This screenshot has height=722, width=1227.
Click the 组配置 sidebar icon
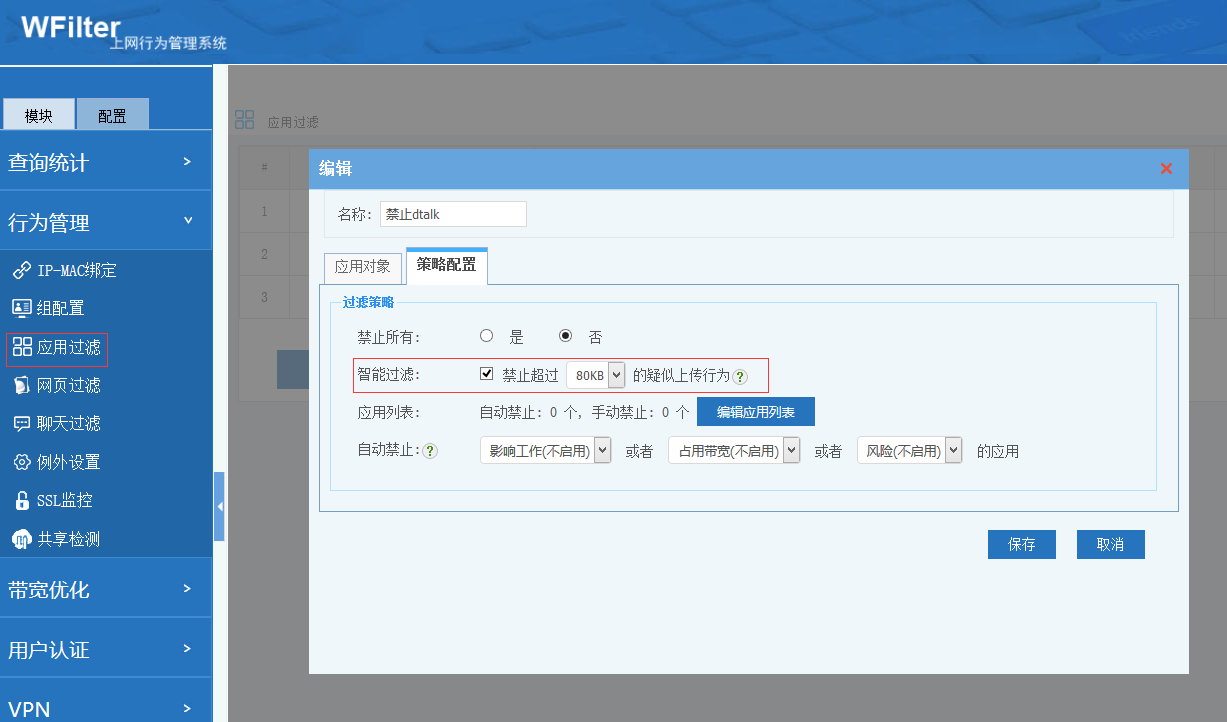(x=21, y=308)
